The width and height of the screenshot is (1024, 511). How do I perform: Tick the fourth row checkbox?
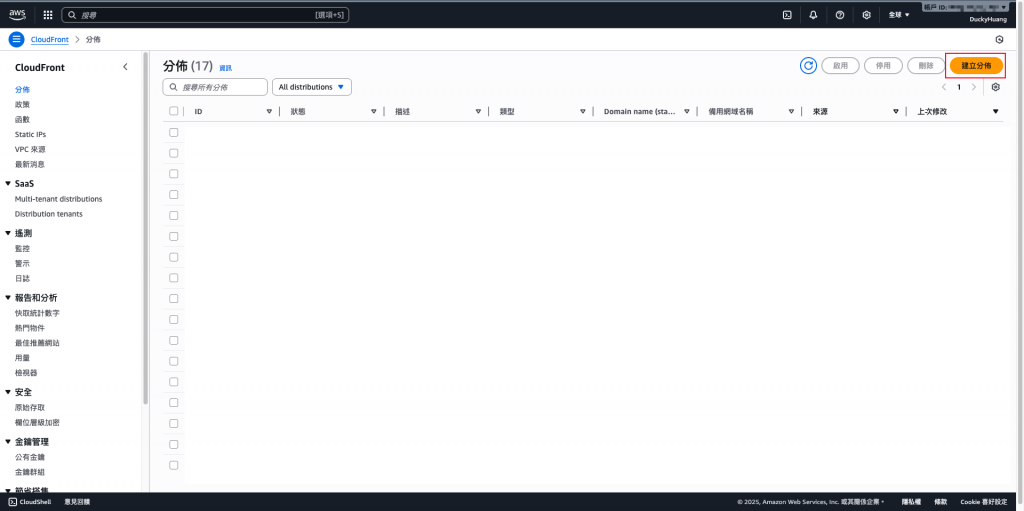click(173, 194)
